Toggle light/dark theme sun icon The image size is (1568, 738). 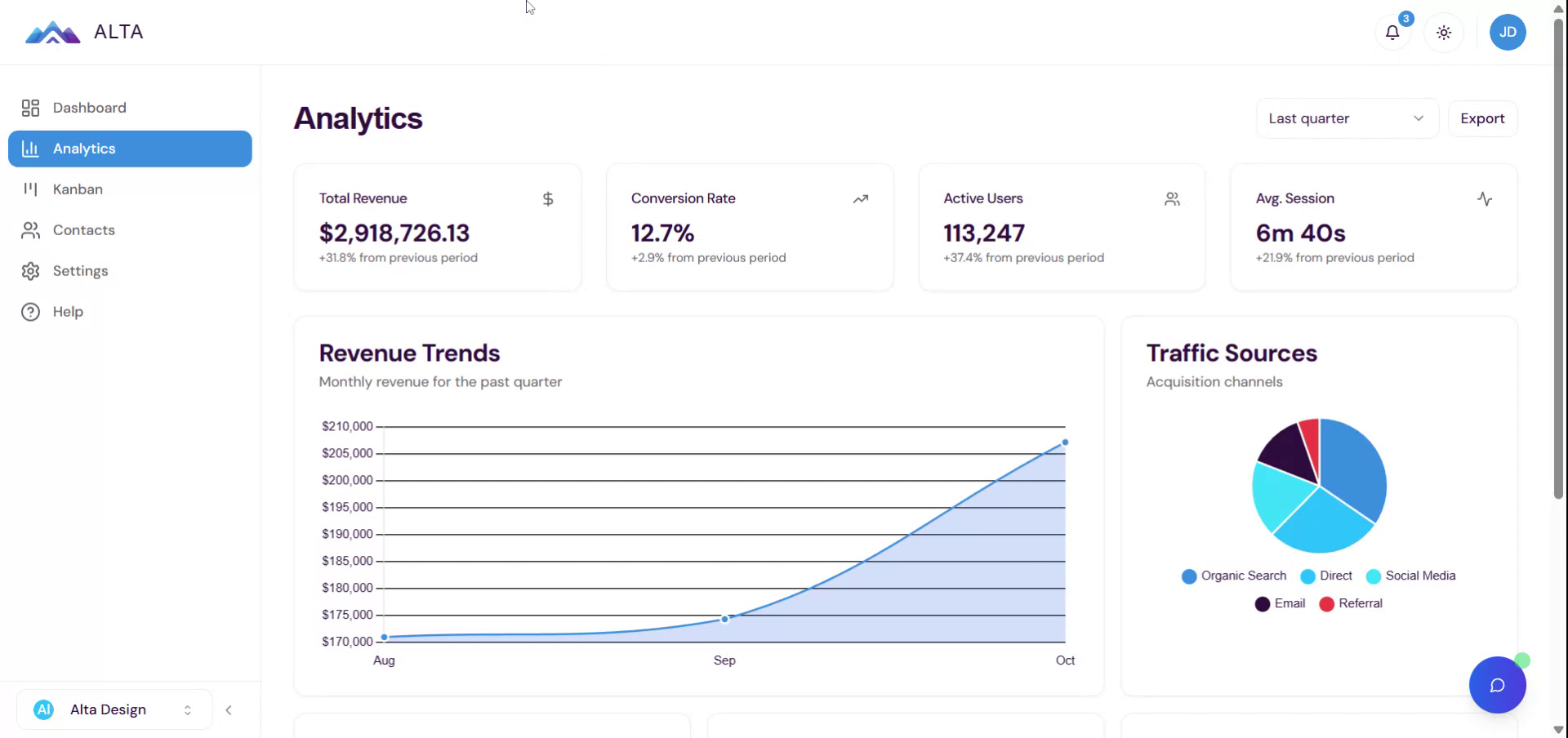pos(1444,33)
